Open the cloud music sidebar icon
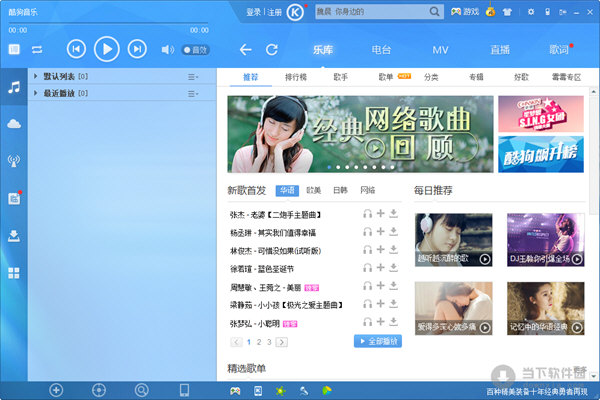Viewport: 600px width, 400px height. point(14,124)
